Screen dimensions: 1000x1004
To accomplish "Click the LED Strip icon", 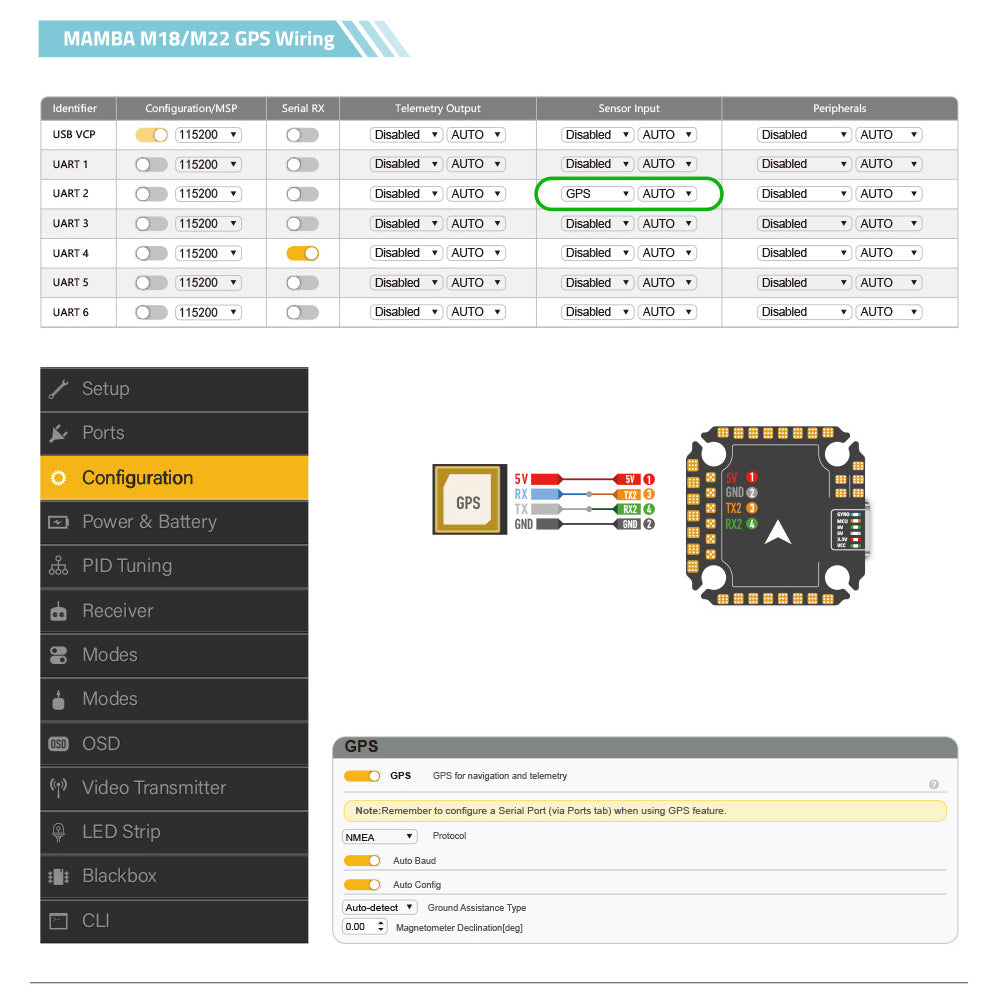I will click(58, 832).
